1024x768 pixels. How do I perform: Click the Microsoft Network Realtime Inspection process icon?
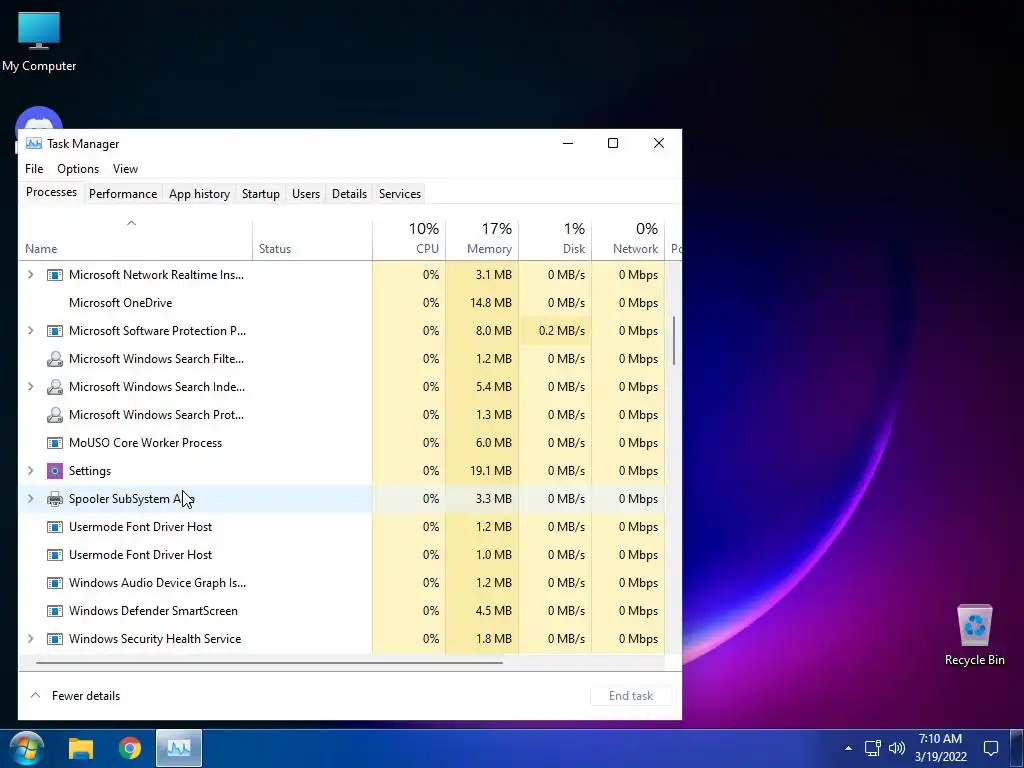(55, 275)
